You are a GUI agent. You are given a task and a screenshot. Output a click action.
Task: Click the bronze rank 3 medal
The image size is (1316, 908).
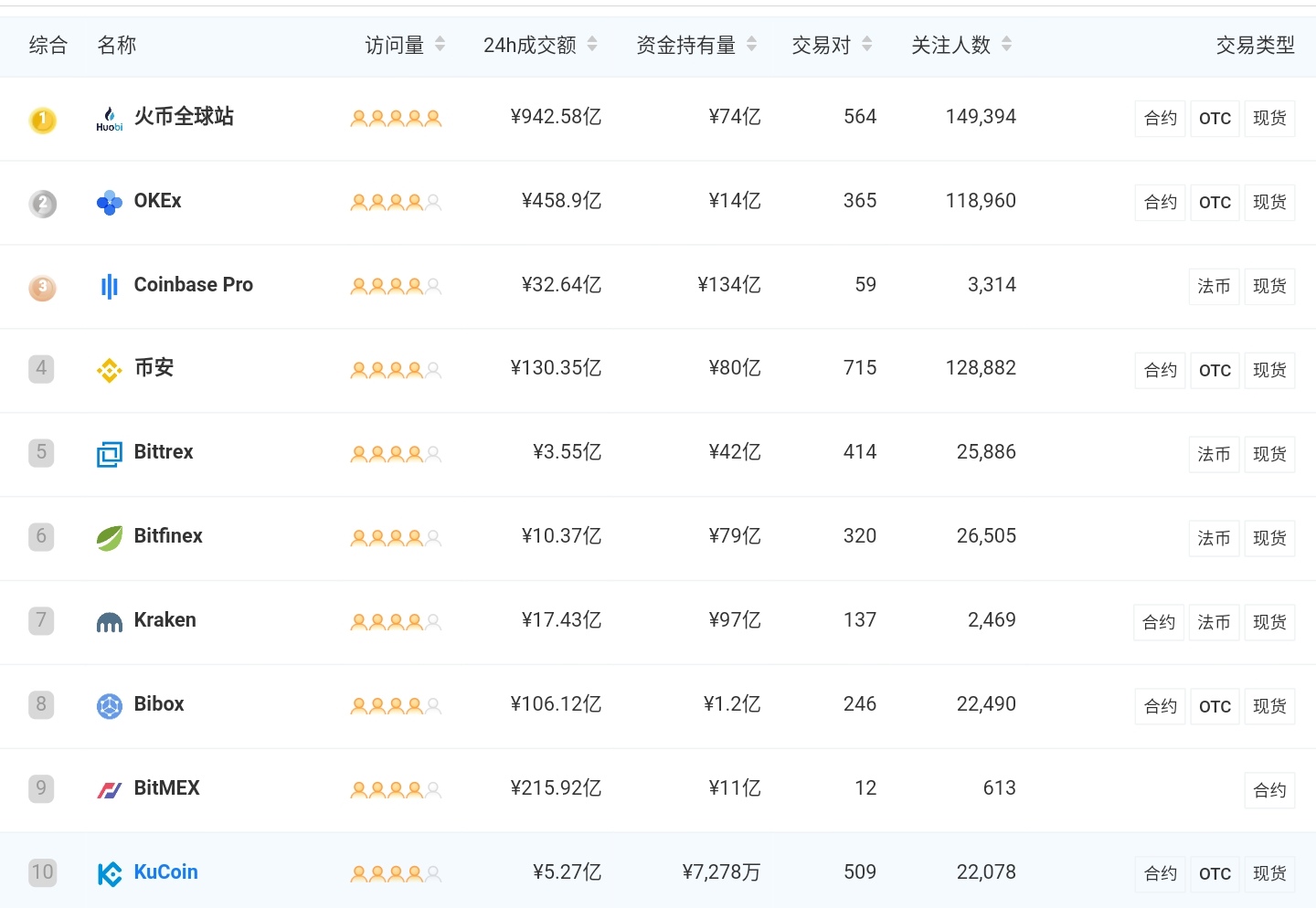click(x=43, y=288)
